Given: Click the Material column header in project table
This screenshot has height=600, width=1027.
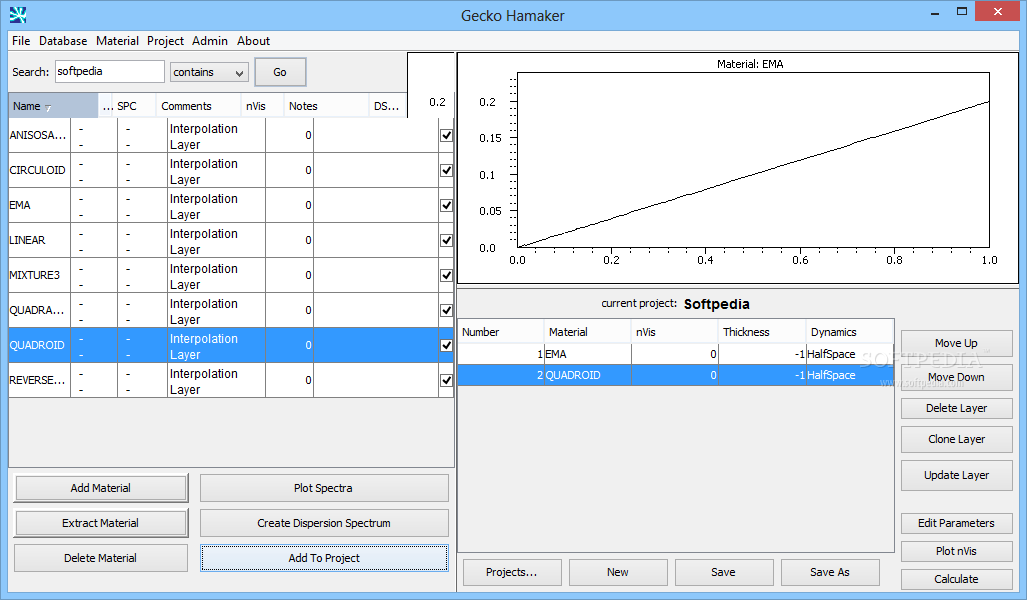Looking at the screenshot, I should pyautogui.click(x=588, y=332).
